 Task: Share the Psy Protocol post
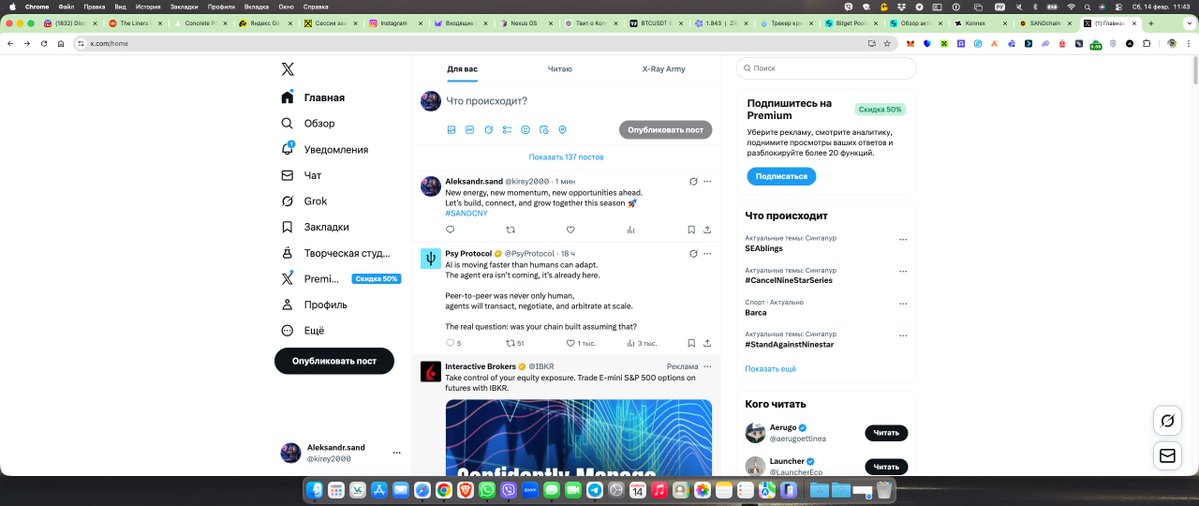(707, 343)
